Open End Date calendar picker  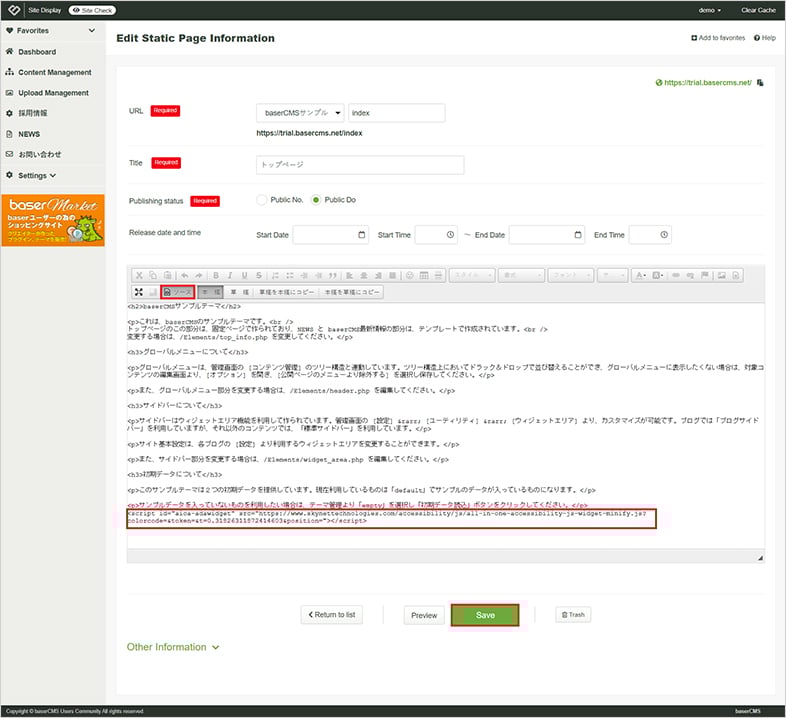pyautogui.click(x=578, y=235)
